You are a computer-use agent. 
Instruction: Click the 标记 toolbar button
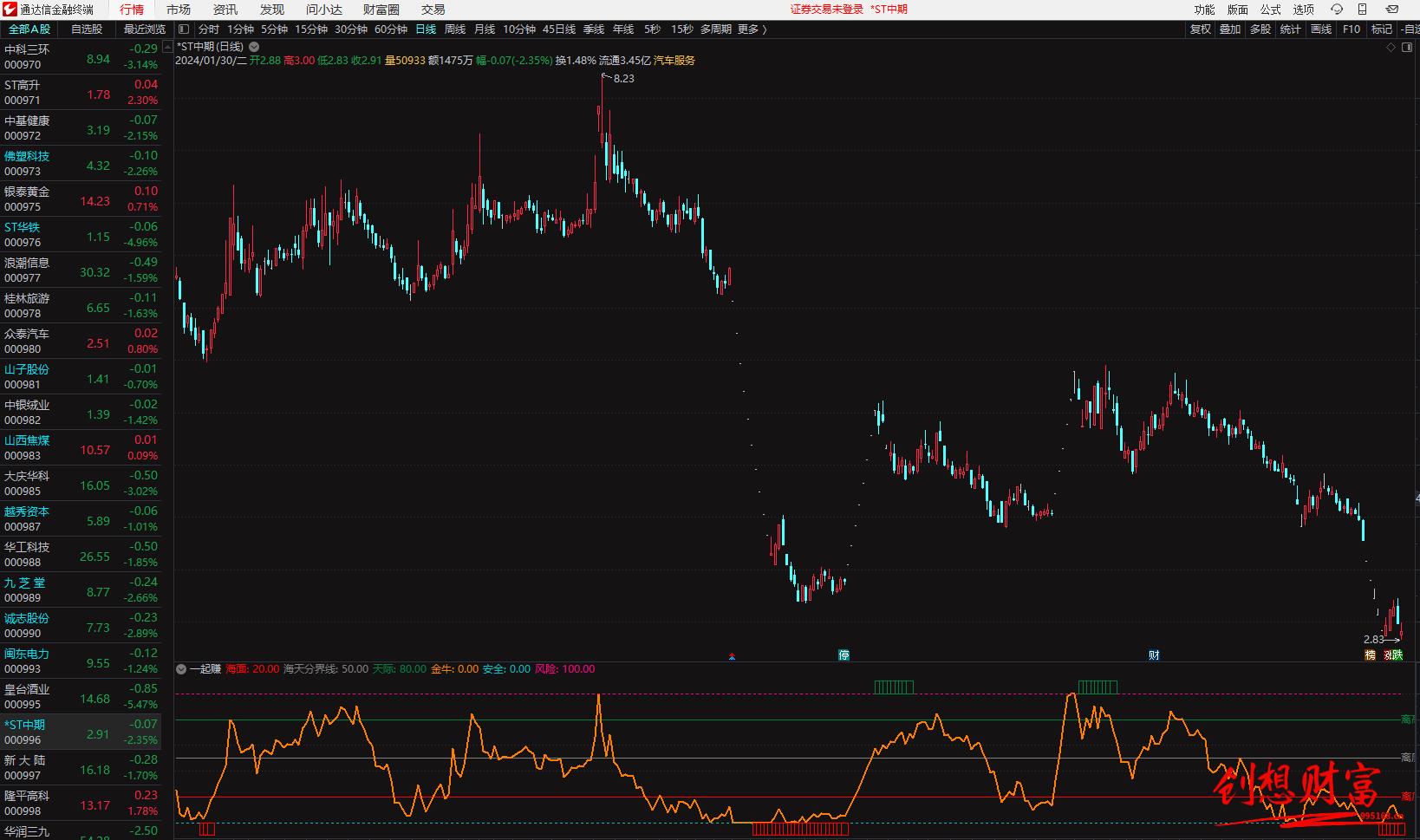[x=1382, y=29]
